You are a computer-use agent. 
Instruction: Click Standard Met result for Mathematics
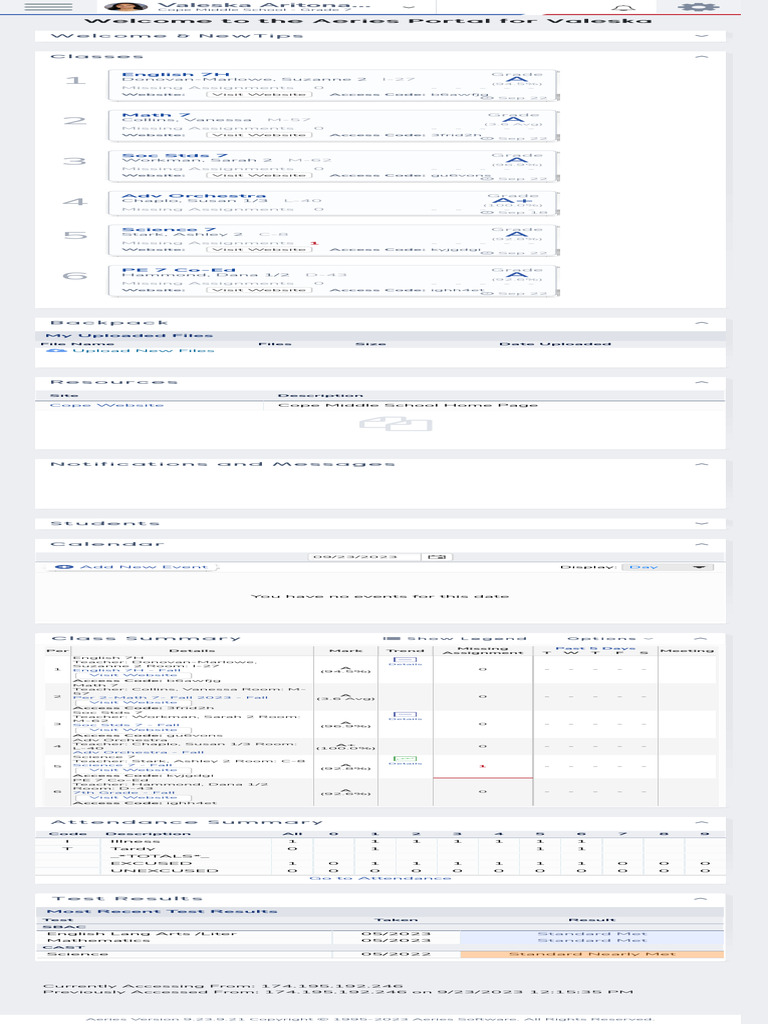point(592,940)
